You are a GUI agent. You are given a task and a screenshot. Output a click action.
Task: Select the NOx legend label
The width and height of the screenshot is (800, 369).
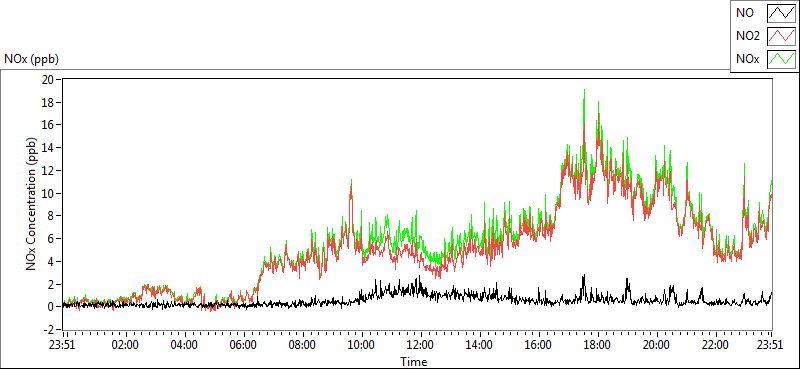point(748,59)
